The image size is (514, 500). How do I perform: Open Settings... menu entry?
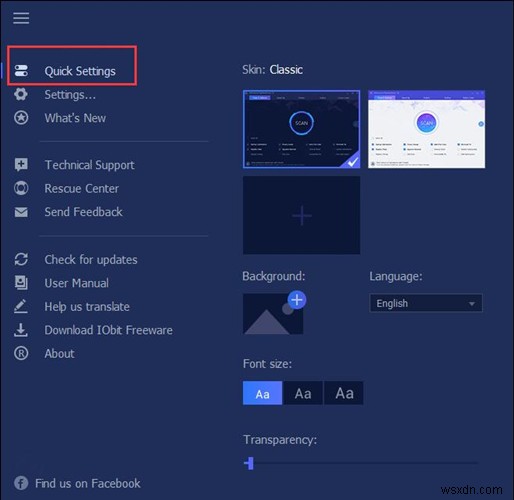(70, 95)
